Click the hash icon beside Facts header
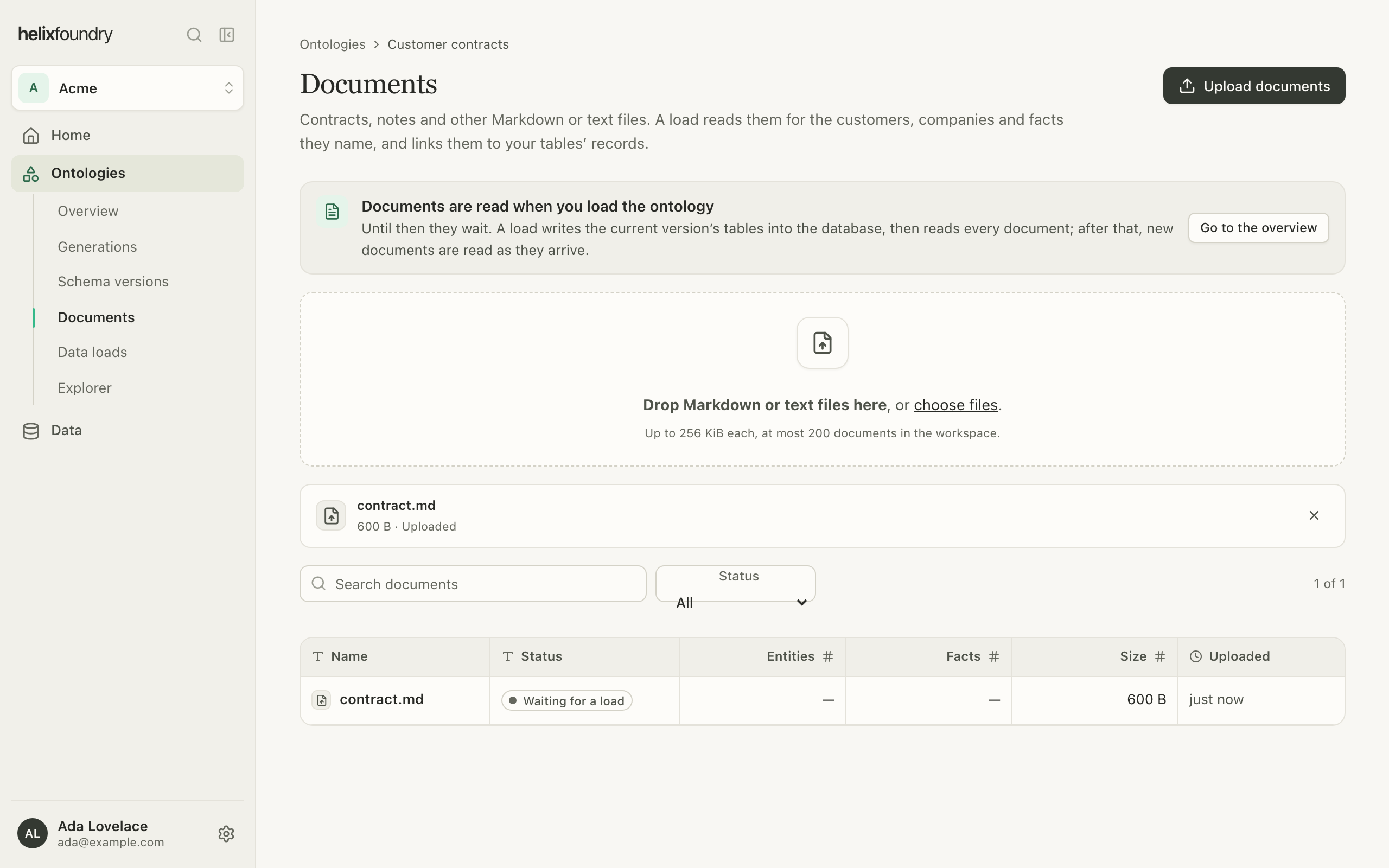Image resolution: width=1389 pixels, height=868 pixels. coord(994,656)
